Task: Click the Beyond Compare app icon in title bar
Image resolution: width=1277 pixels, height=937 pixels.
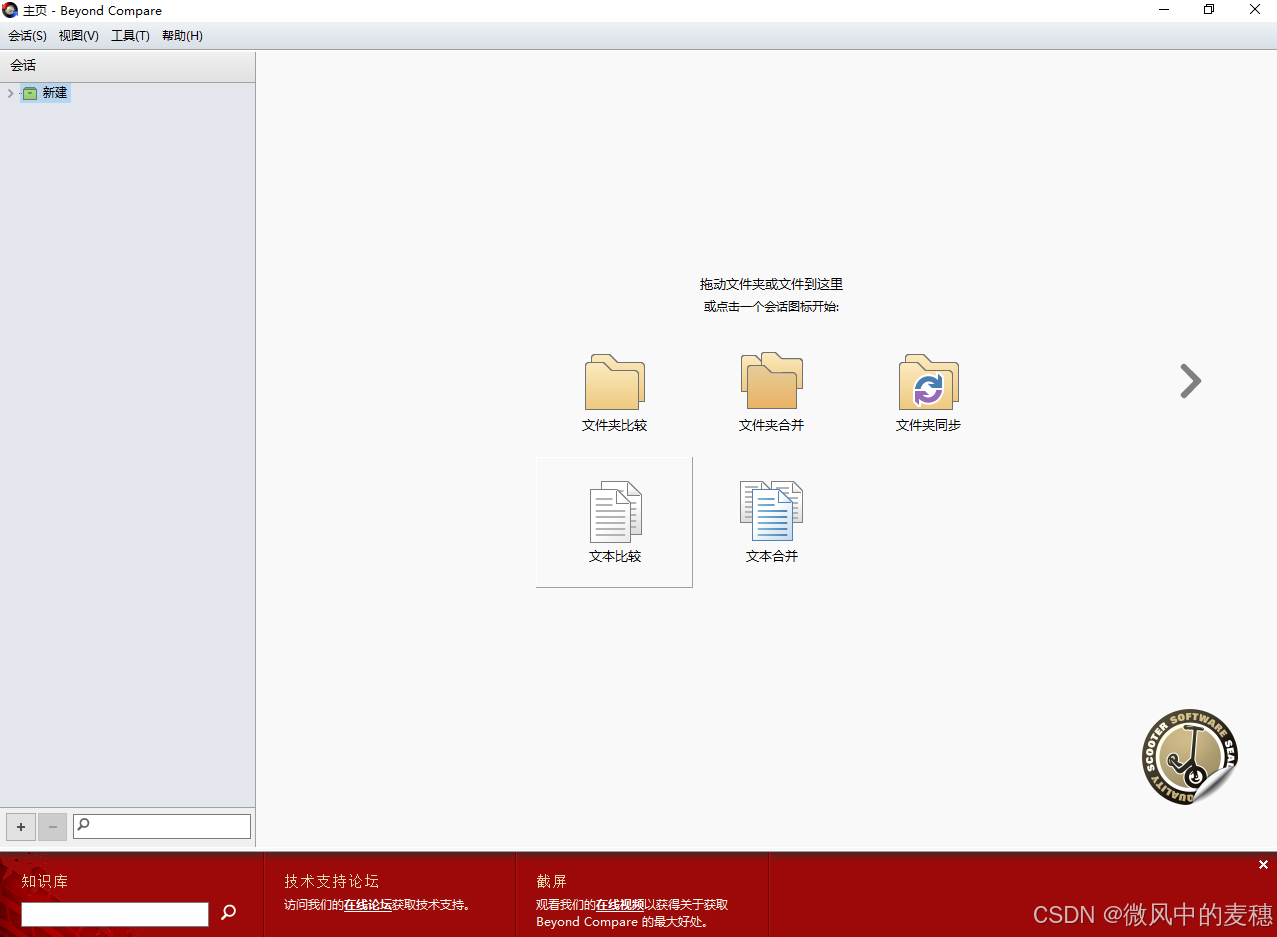Action: pos(11,10)
